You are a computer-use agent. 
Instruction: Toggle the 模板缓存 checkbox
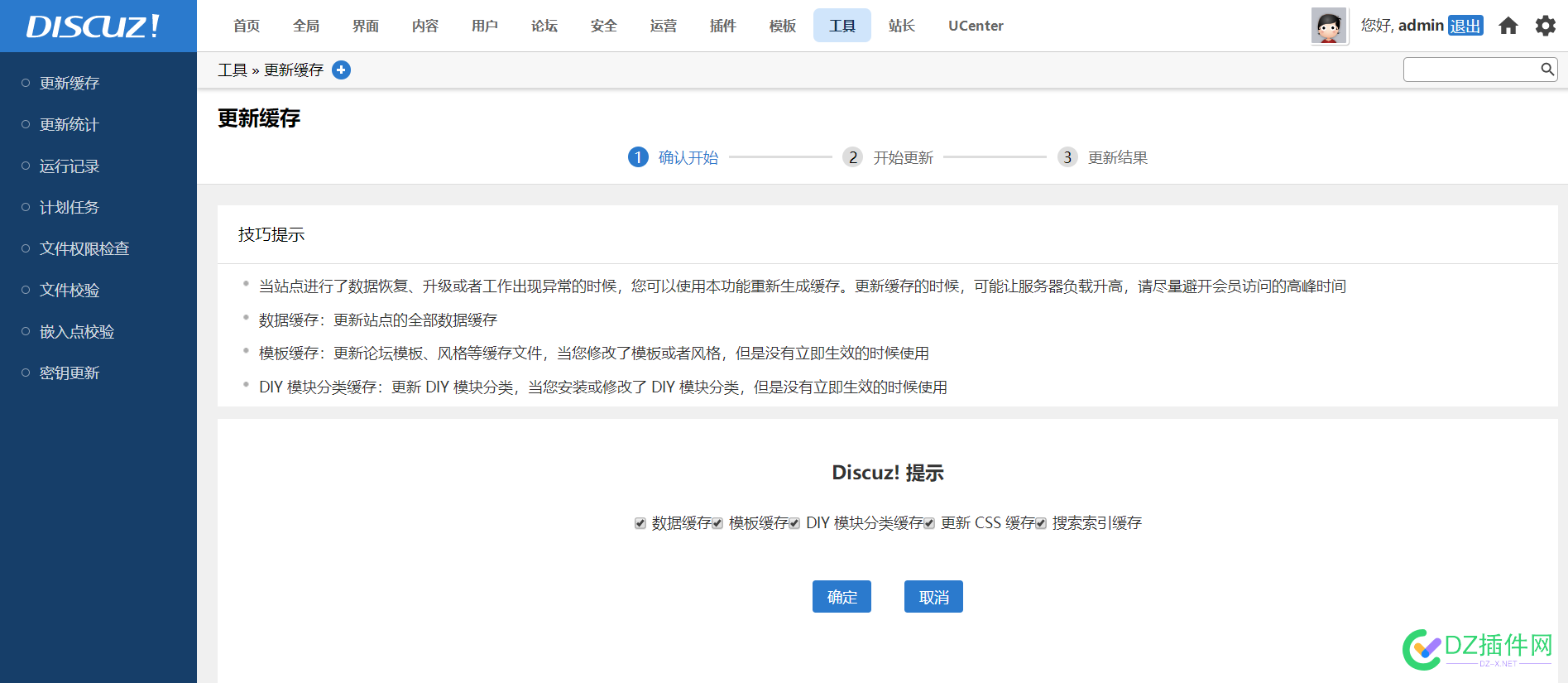coord(717,523)
